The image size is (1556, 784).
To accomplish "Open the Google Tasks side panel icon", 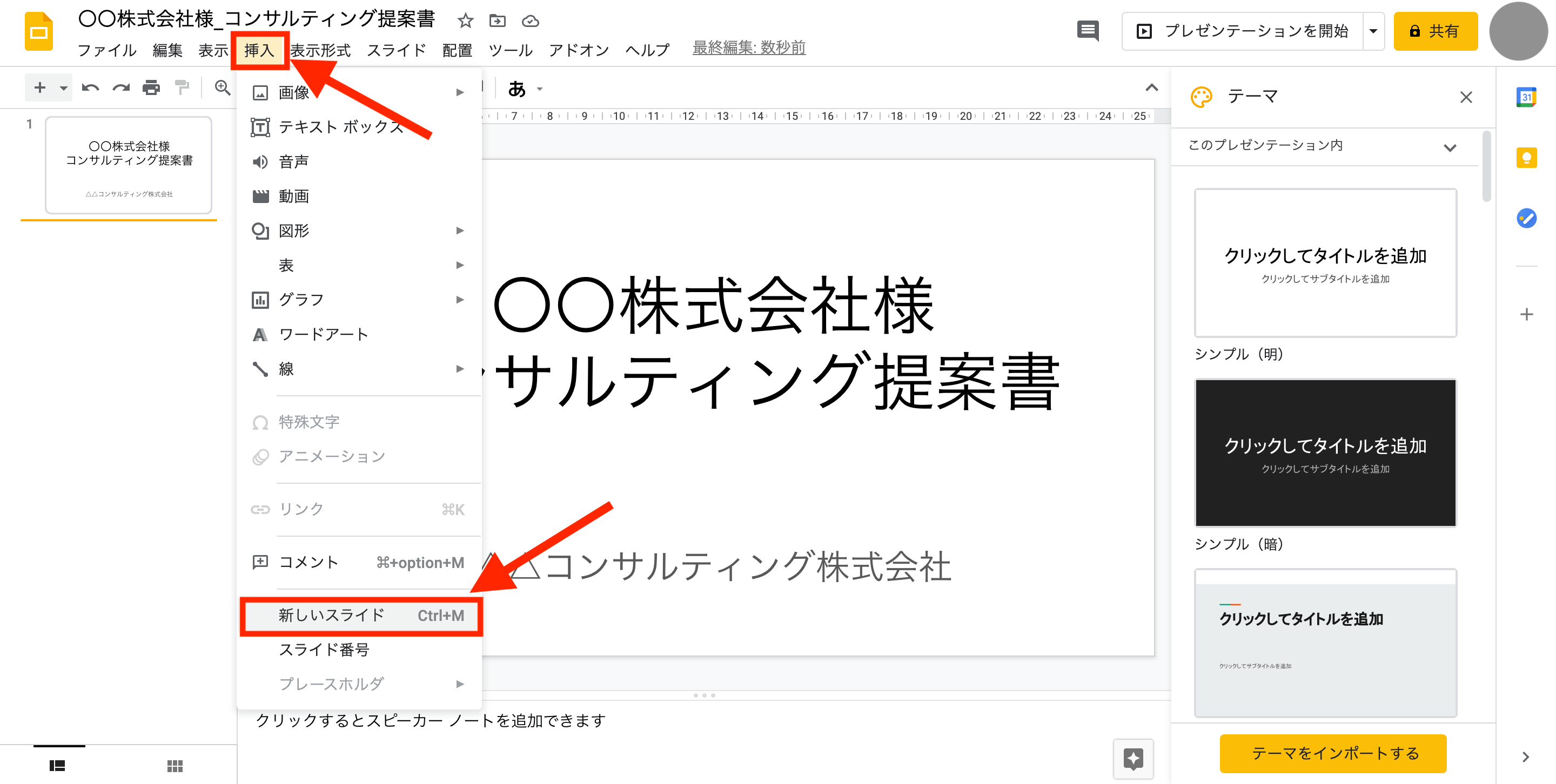I will click(1526, 218).
